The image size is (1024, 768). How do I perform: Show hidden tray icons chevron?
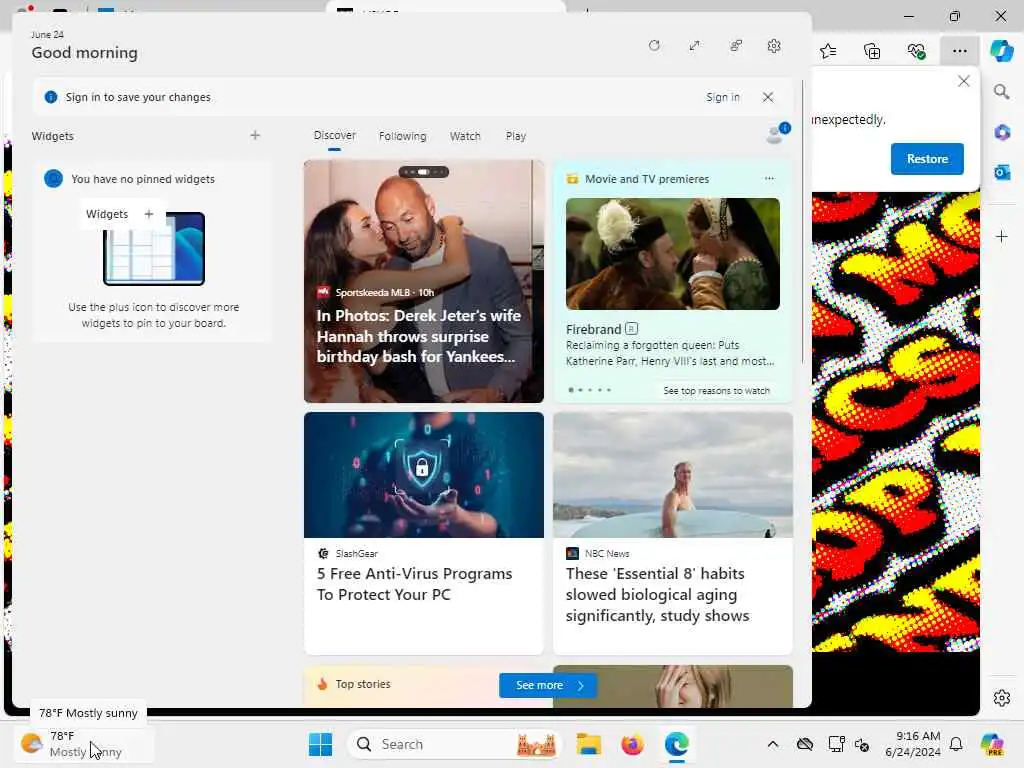pos(773,744)
